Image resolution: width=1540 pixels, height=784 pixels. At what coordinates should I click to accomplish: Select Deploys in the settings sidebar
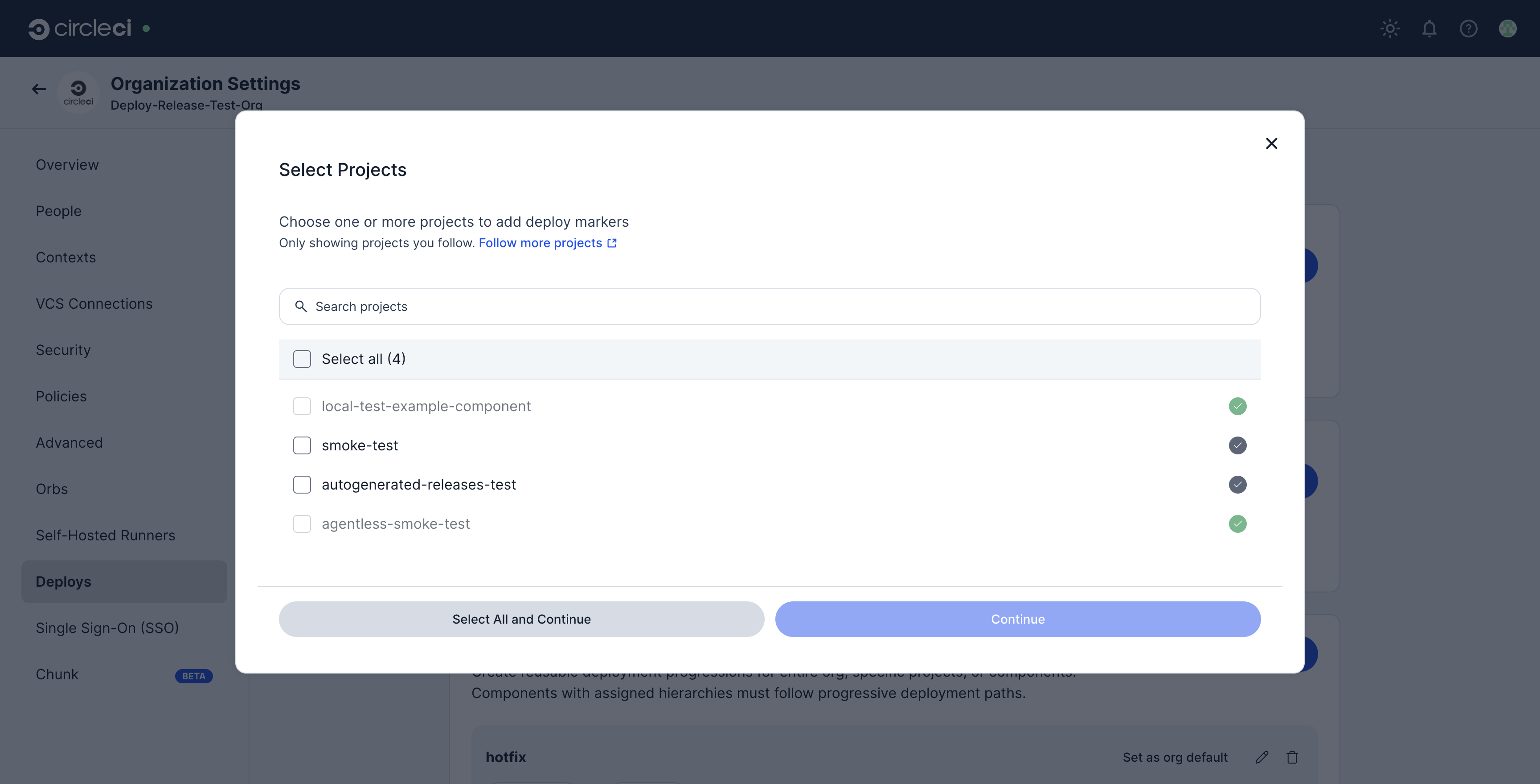pyautogui.click(x=63, y=581)
